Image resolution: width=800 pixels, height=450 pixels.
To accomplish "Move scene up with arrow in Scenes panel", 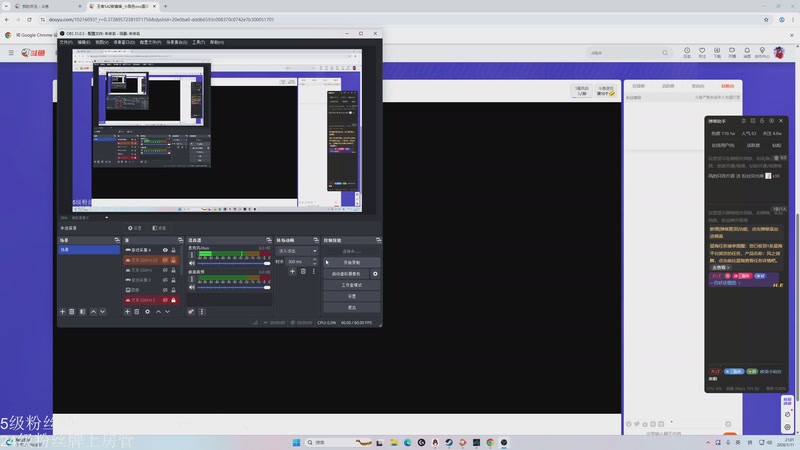I will pyautogui.click(x=93, y=312).
